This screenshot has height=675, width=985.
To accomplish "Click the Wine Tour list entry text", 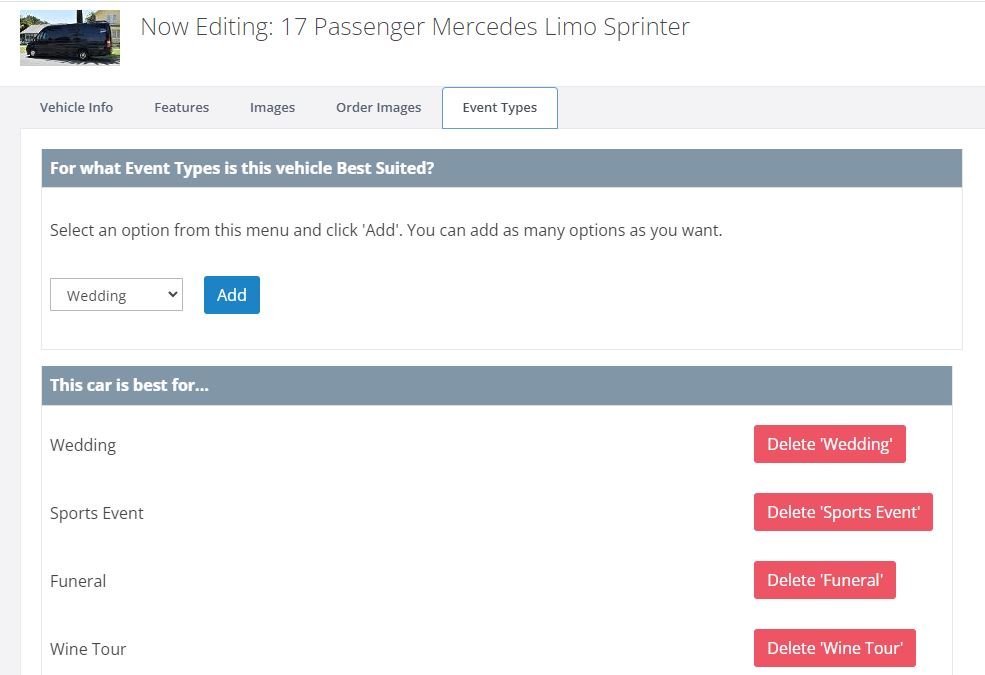I will [88, 649].
